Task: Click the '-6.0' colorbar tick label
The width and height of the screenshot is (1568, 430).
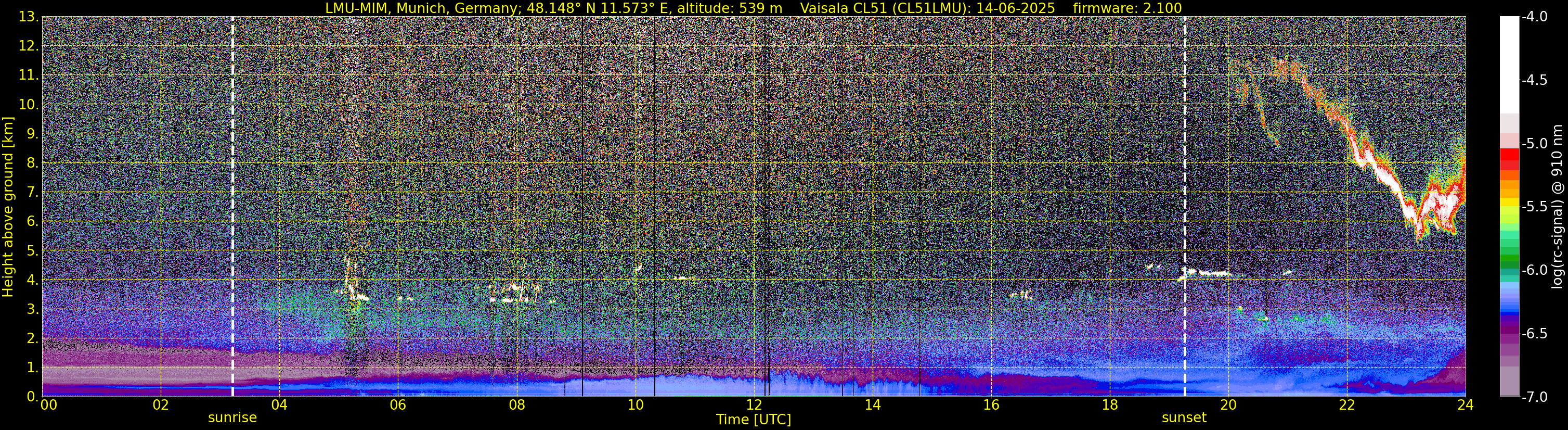Action: [1535, 270]
